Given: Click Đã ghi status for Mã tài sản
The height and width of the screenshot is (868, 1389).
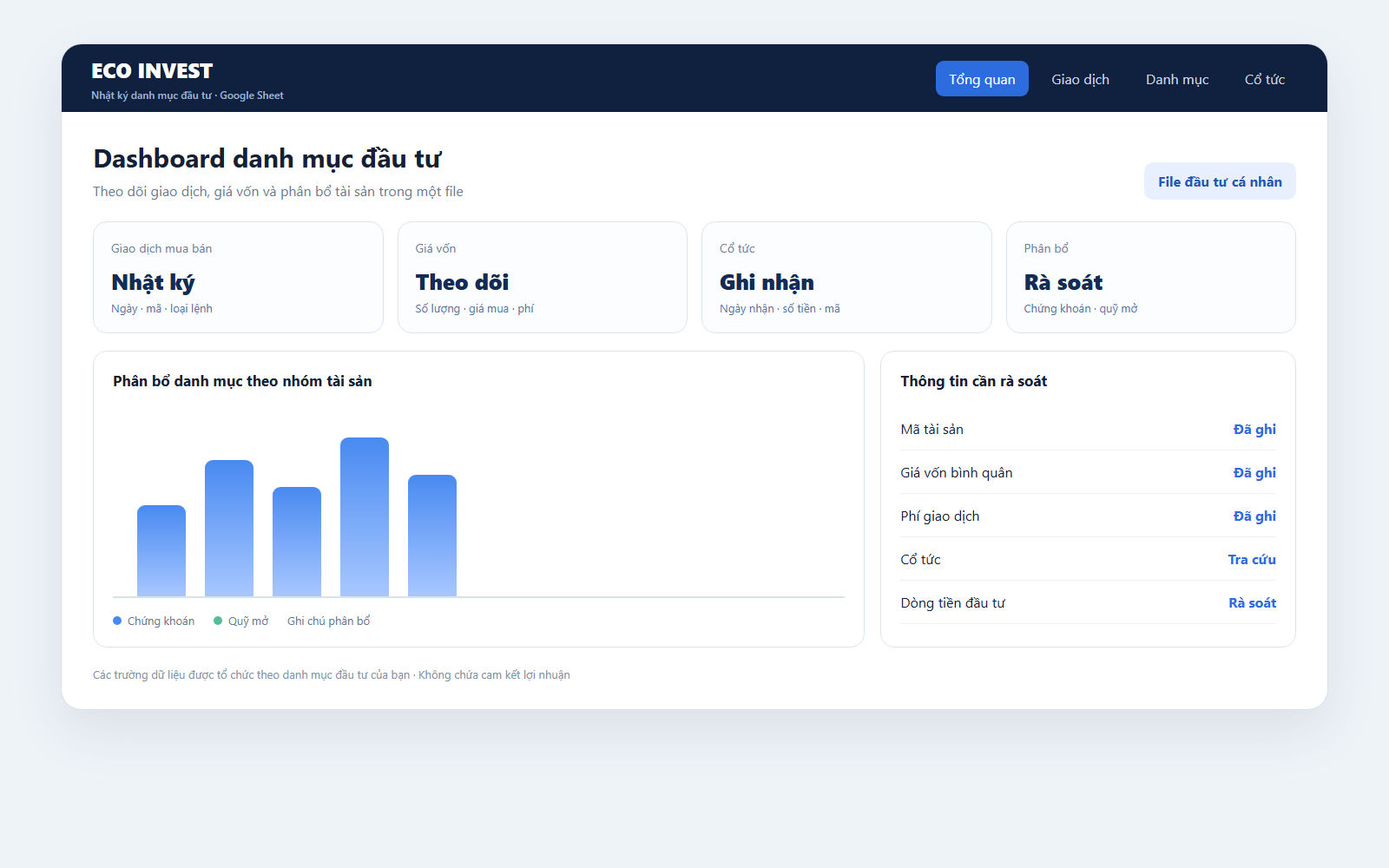Looking at the screenshot, I should click(1254, 429).
